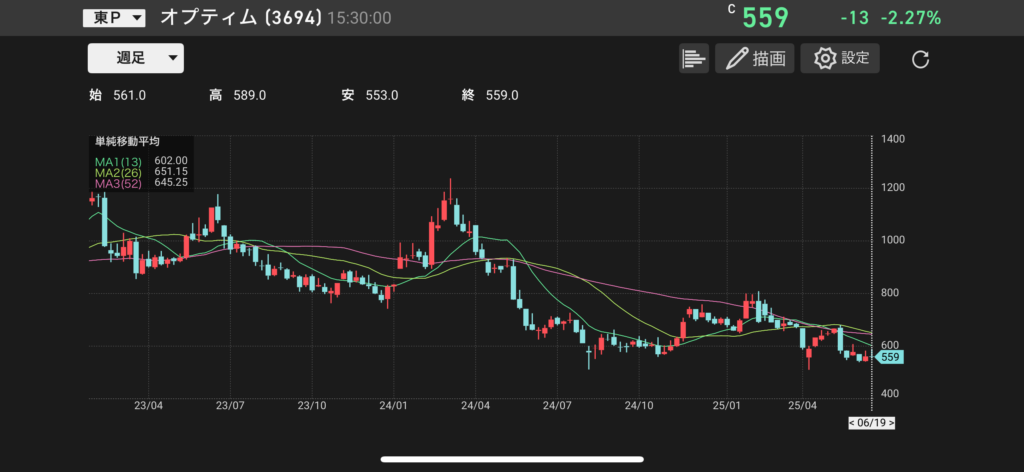Click the 24/07 date axis label
1024x472 pixels.
click(557, 406)
